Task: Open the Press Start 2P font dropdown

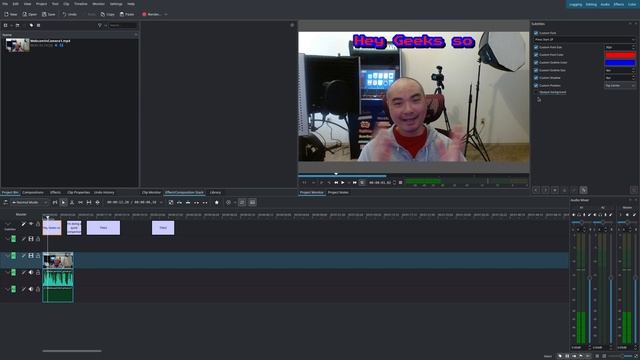Action: pos(584,40)
